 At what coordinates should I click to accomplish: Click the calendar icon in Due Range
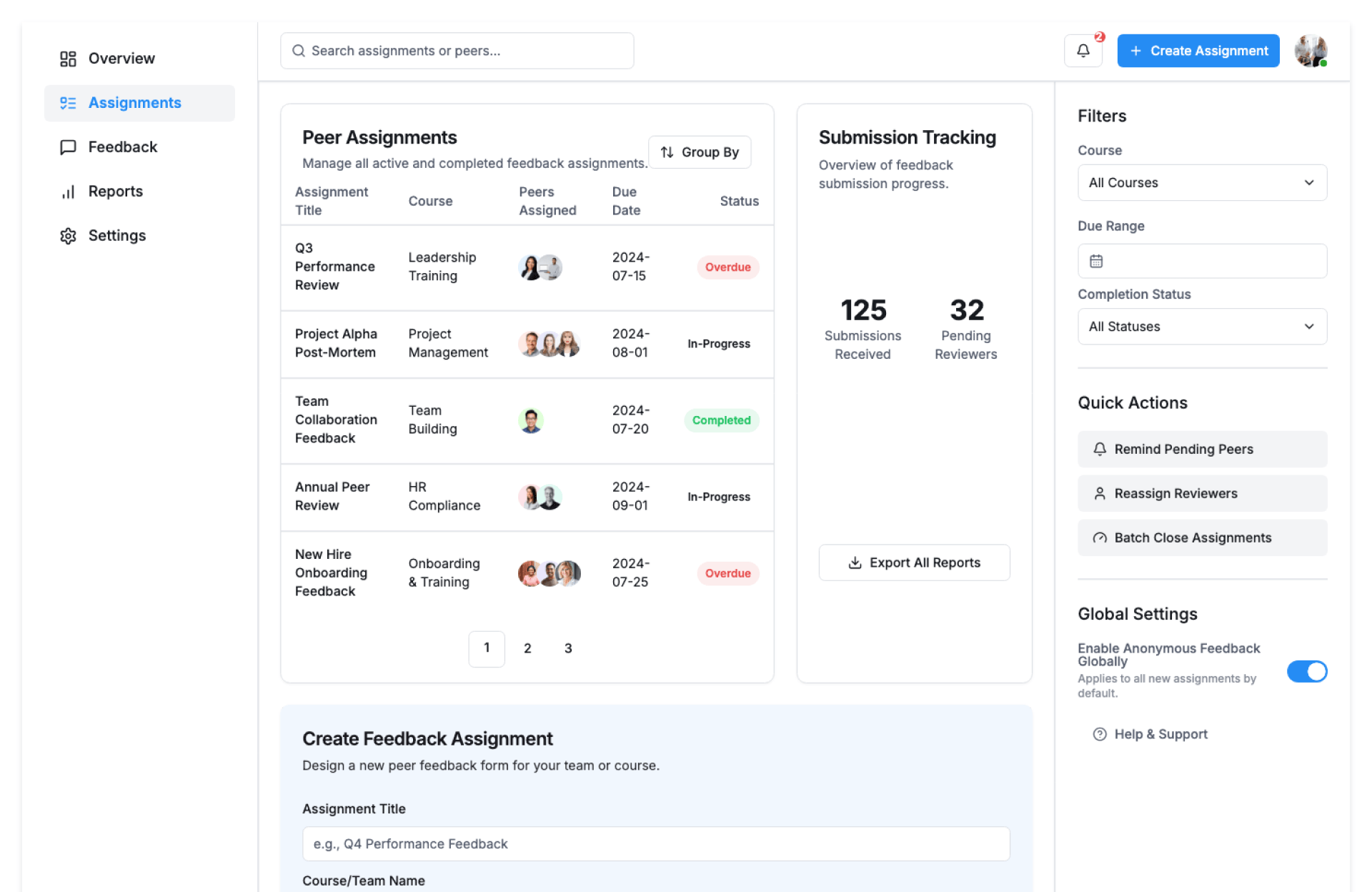(1095, 261)
